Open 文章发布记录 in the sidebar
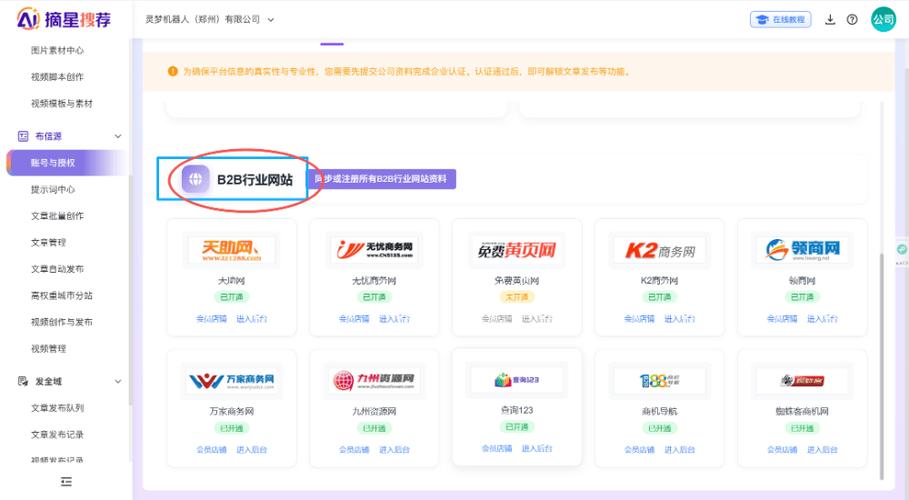The width and height of the screenshot is (909, 500). point(57,434)
